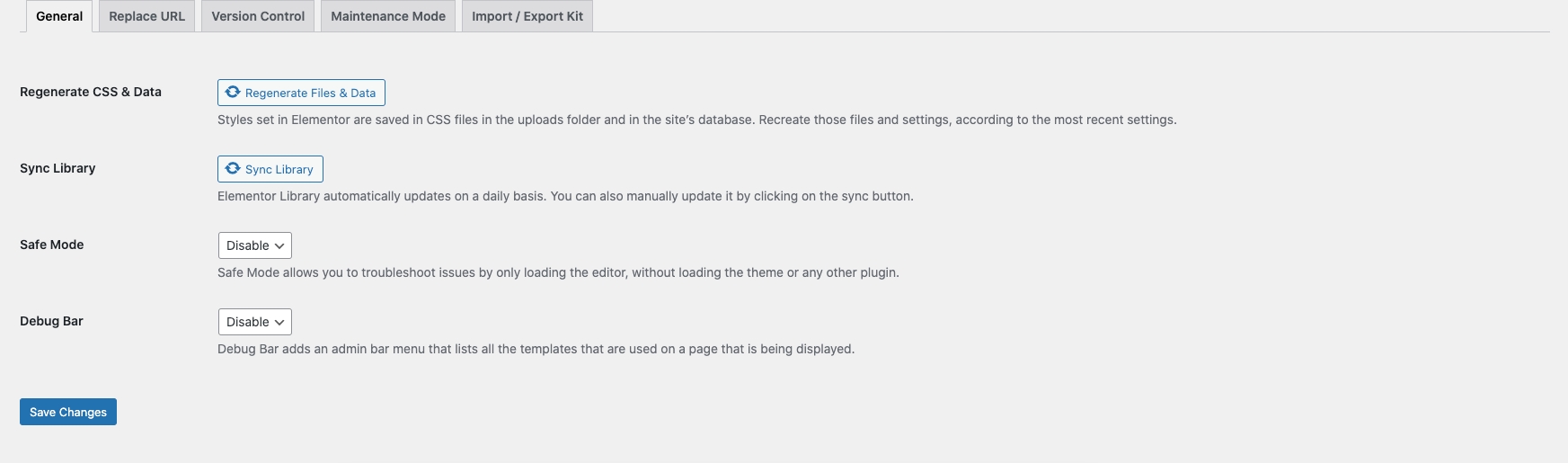The height and width of the screenshot is (463, 1568).
Task: Click the Sync Library button text
Action: [x=279, y=169]
